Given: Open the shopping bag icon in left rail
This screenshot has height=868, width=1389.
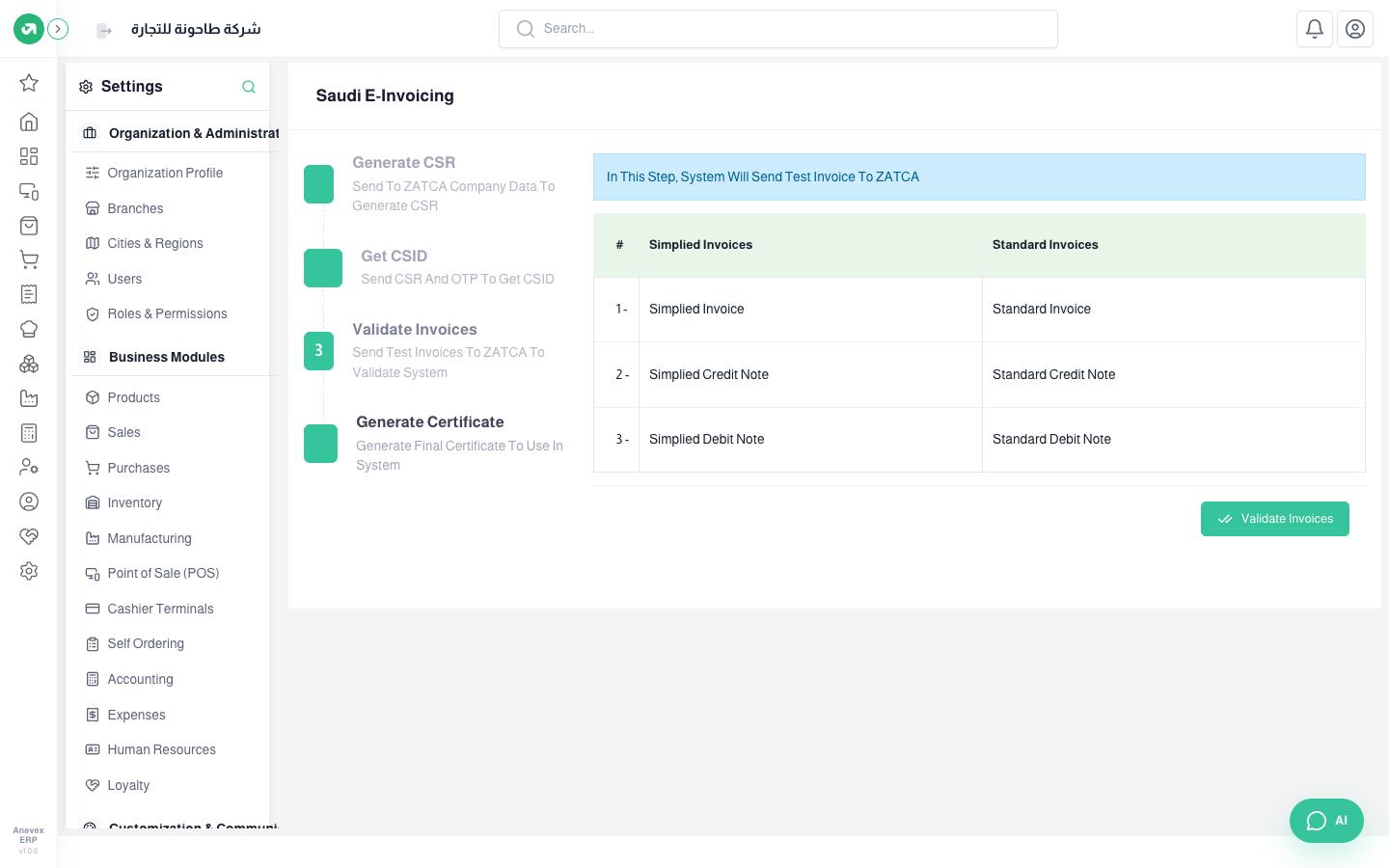Looking at the screenshot, I should 29,226.
